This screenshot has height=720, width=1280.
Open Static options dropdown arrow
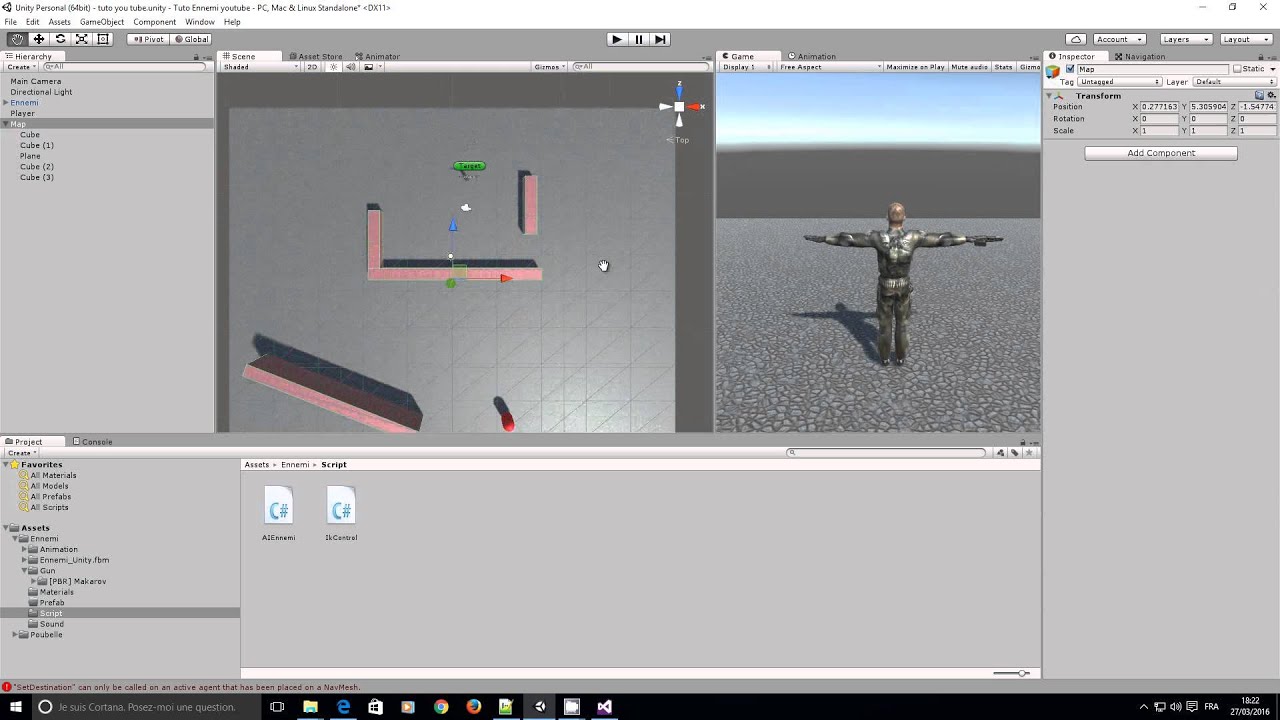pyautogui.click(x=1271, y=69)
